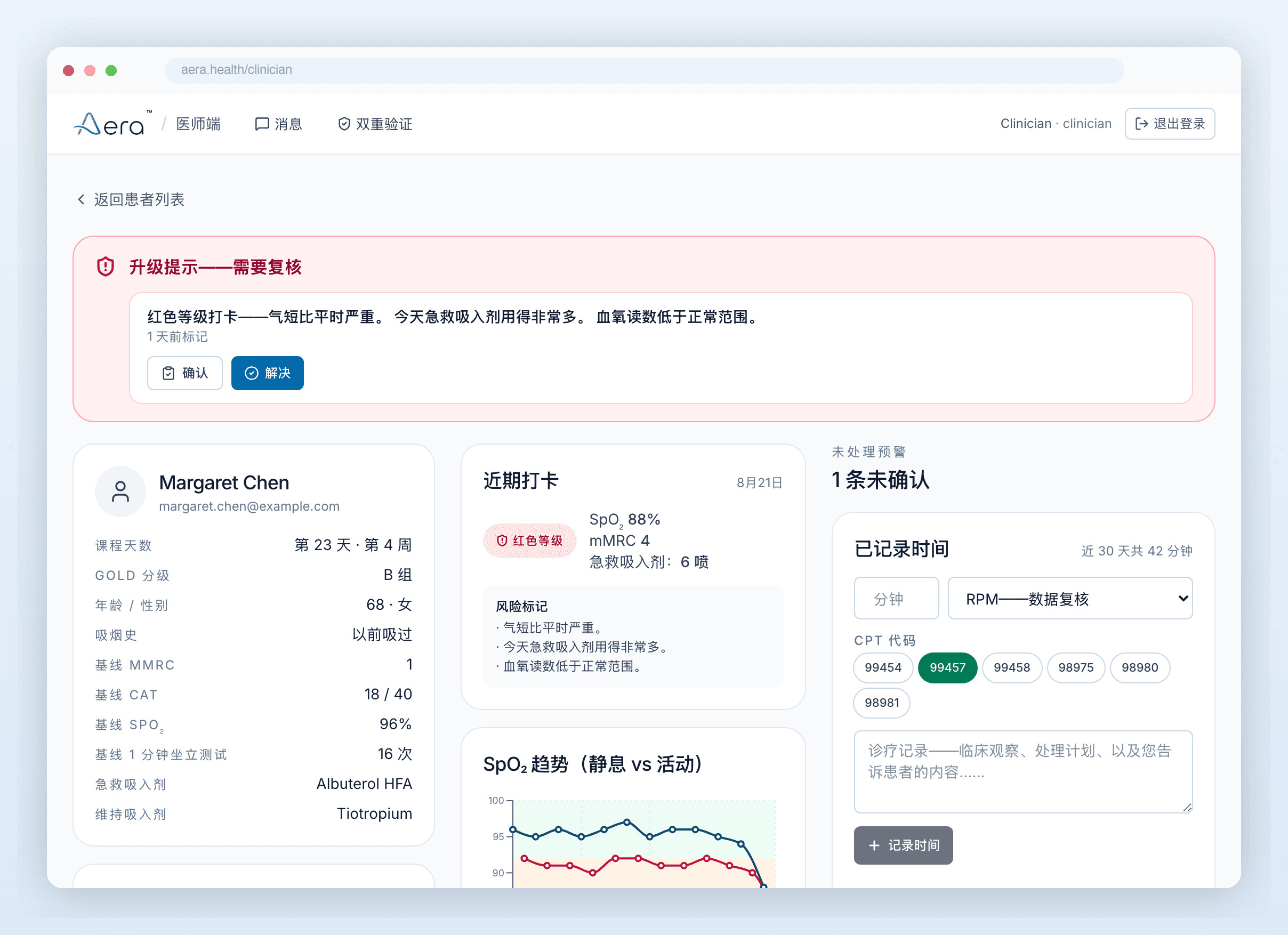1288x935 pixels.
Task: Open the 消息 messages menu item
Action: (278, 124)
